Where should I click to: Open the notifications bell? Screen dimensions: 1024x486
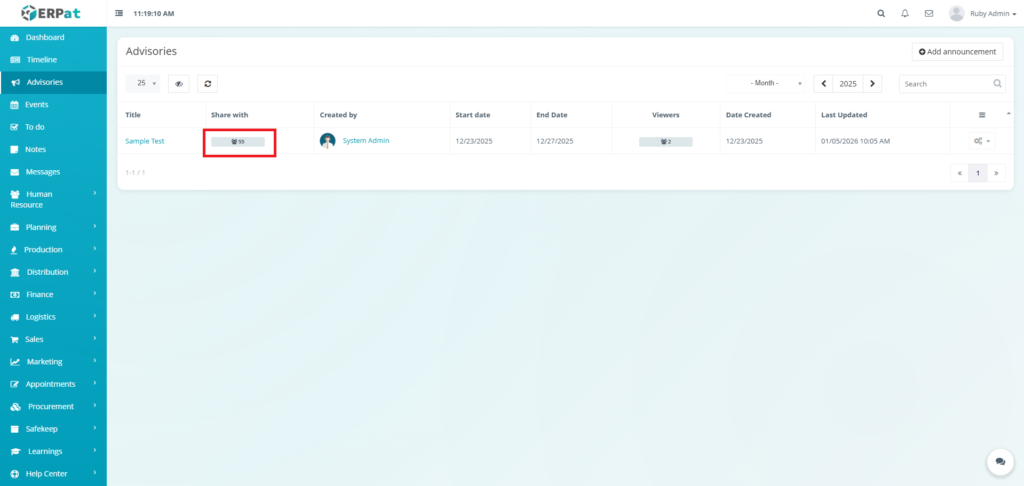(904, 13)
